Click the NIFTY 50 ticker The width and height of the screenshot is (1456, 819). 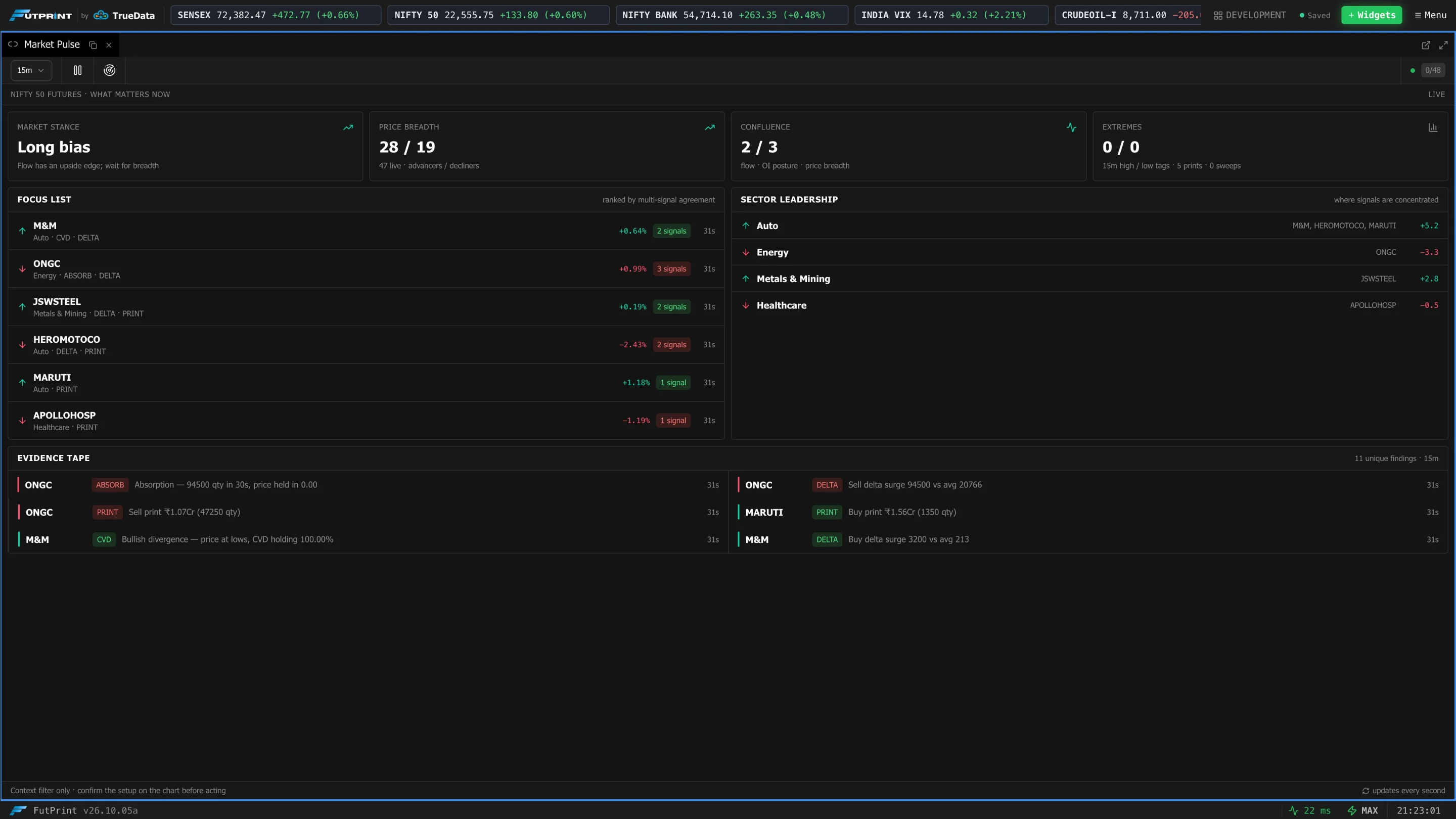(x=498, y=15)
